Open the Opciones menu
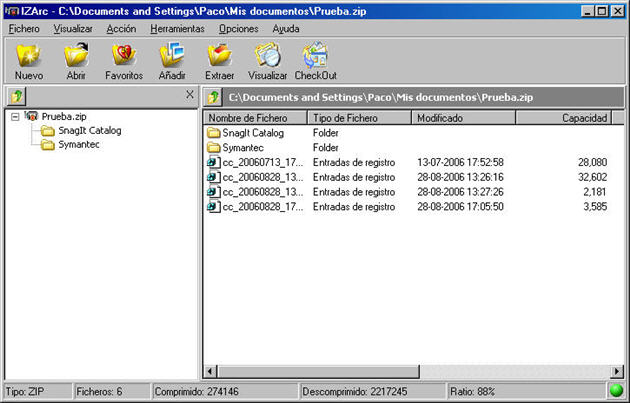 click(x=238, y=29)
